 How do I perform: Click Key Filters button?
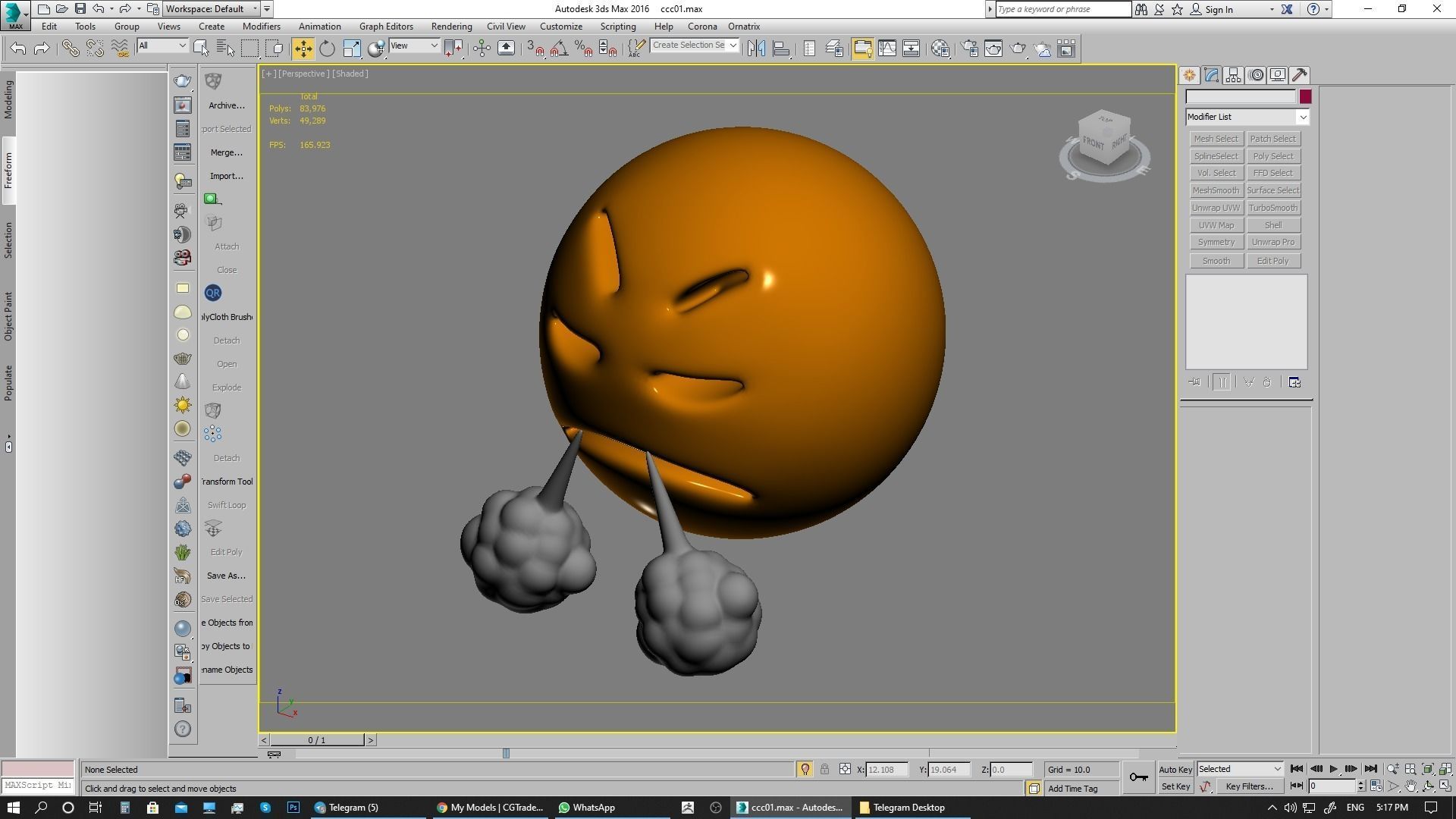(1249, 786)
